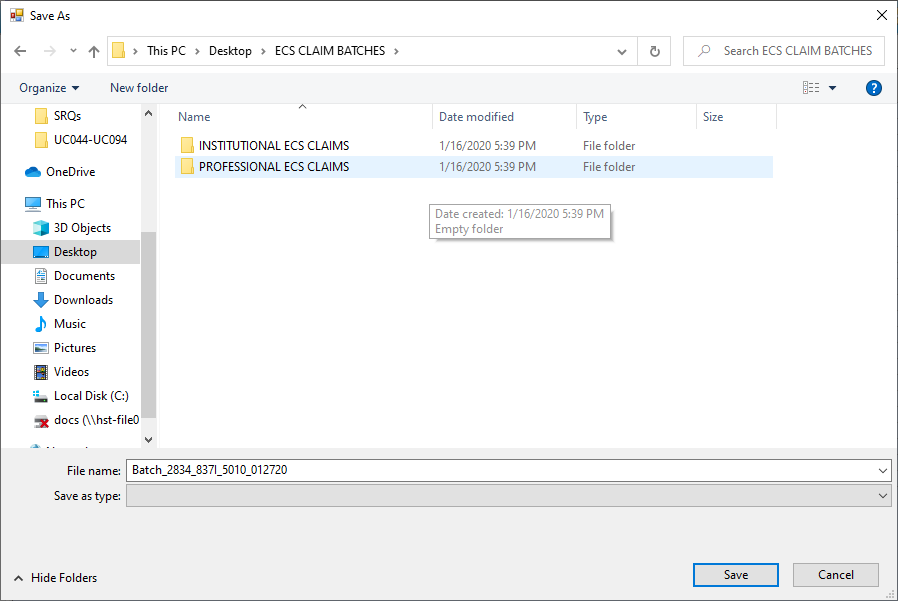Open the Help question mark icon

(x=873, y=88)
